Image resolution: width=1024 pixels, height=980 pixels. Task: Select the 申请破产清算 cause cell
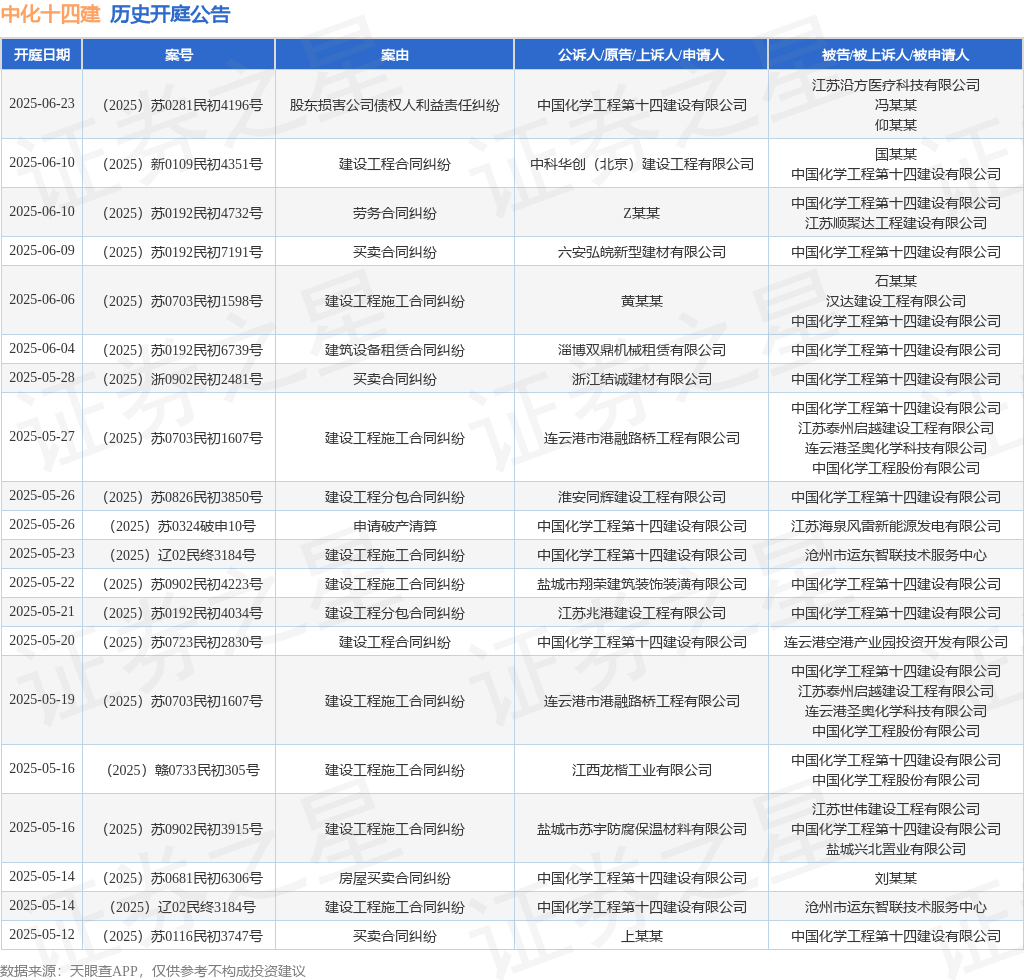pos(394,526)
